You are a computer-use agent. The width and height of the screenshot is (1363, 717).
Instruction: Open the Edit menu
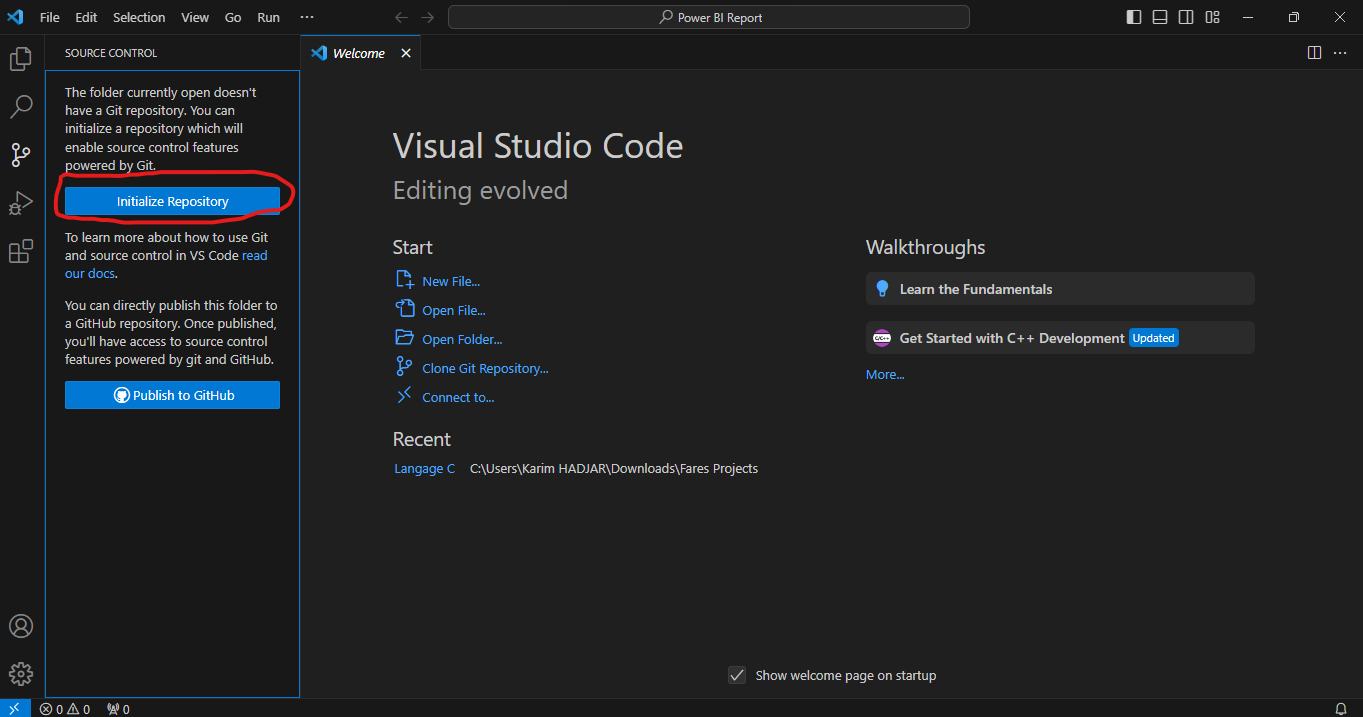[x=86, y=17]
